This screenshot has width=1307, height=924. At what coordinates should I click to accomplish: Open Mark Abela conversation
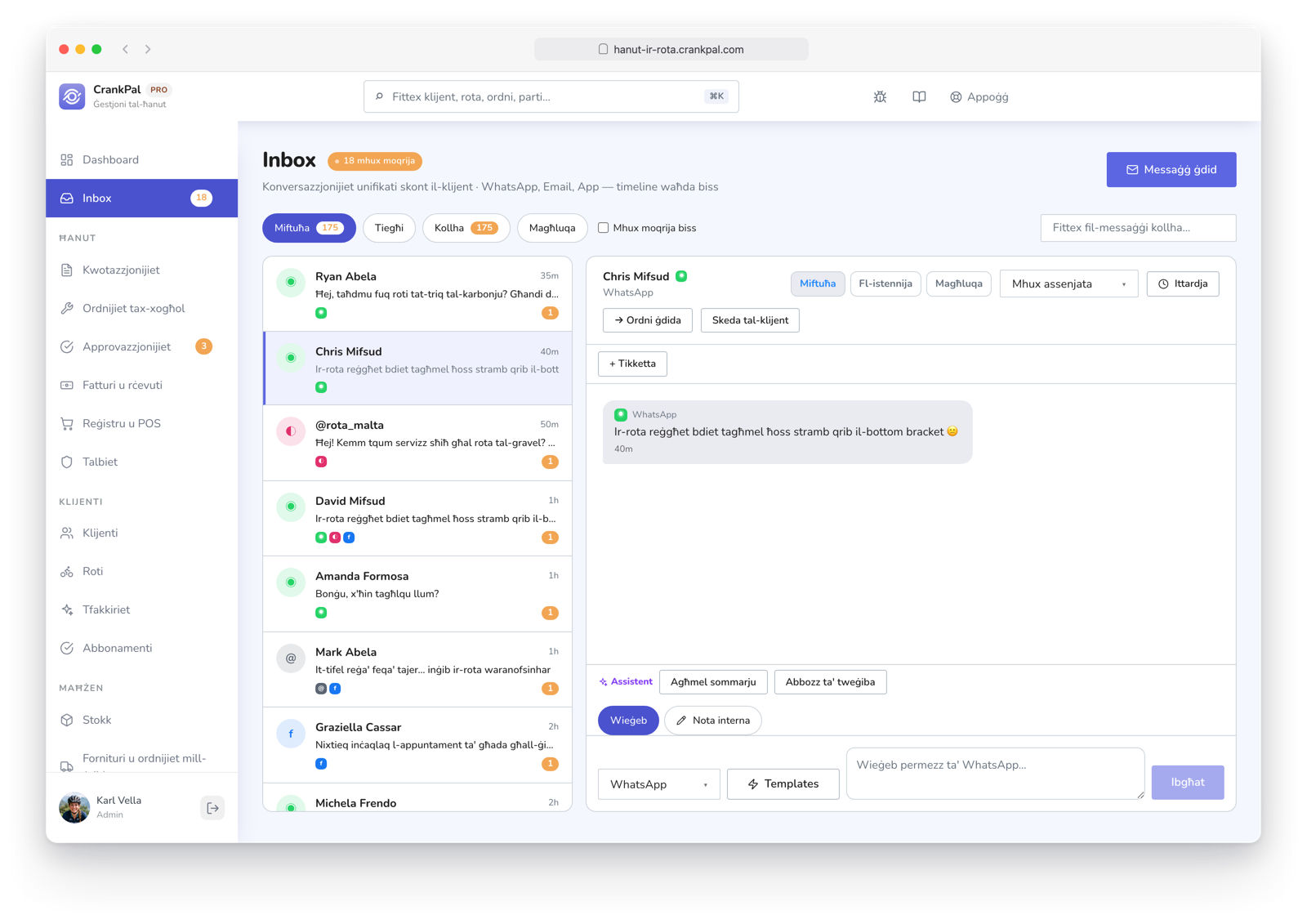click(417, 670)
